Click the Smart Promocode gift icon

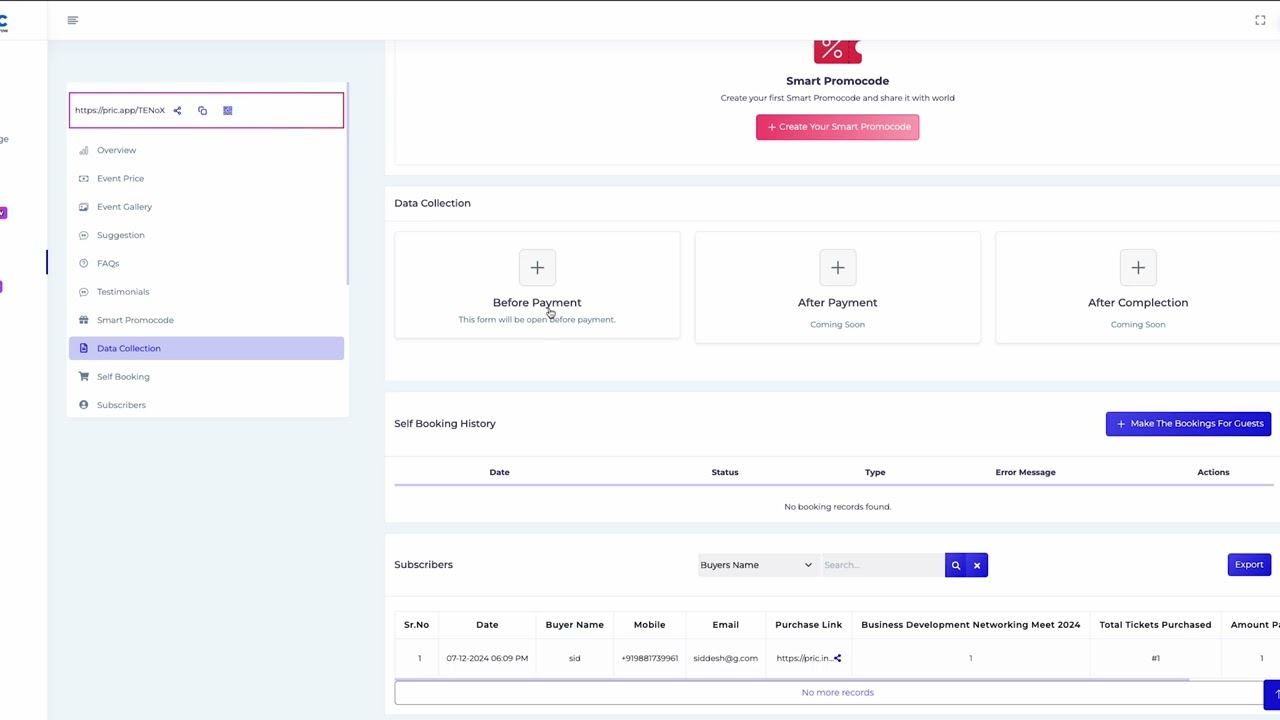click(x=83, y=320)
